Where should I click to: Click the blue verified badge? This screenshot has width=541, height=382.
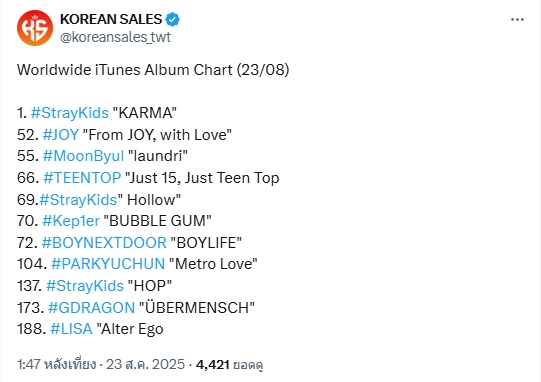pos(173,19)
